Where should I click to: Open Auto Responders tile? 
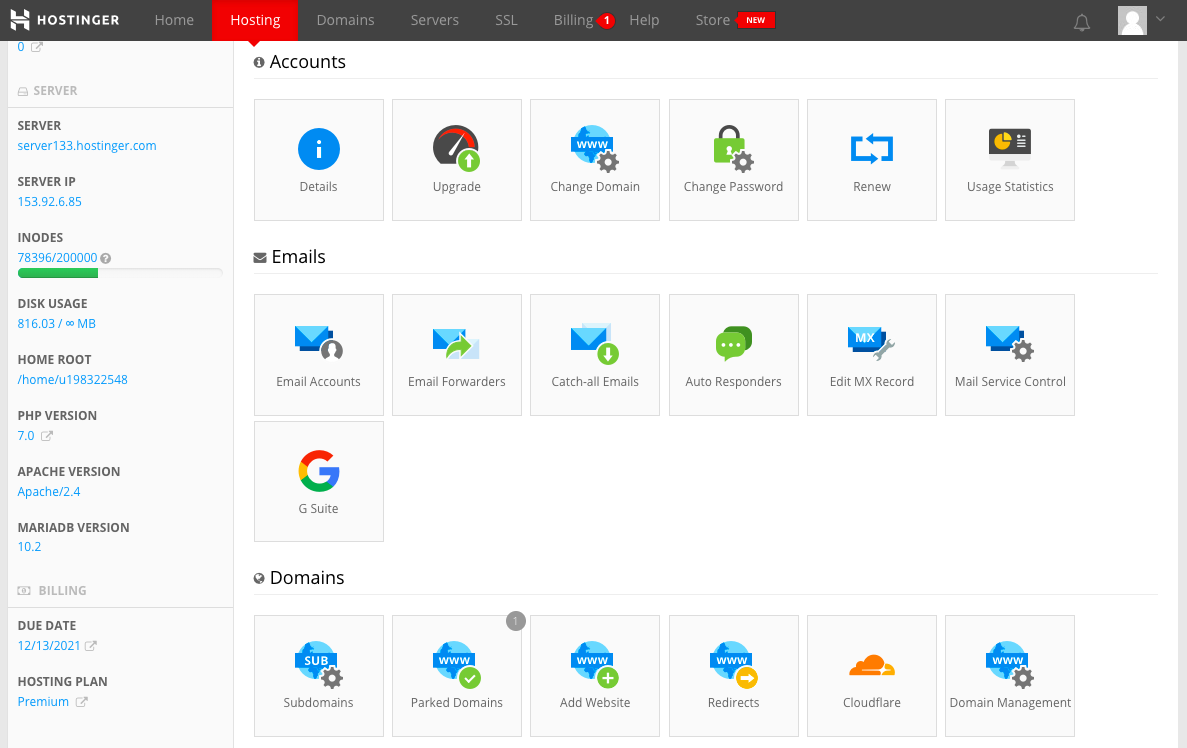(734, 355)
